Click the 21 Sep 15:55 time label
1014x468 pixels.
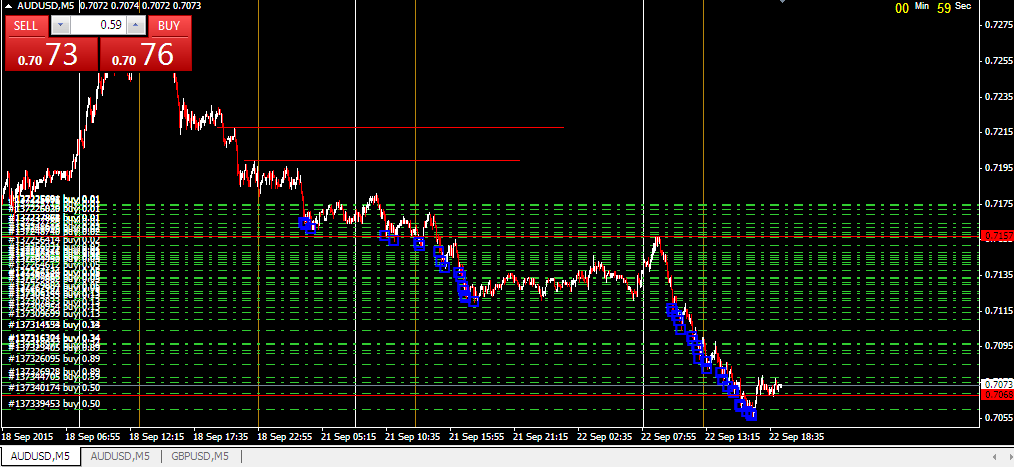coord(477,437)
